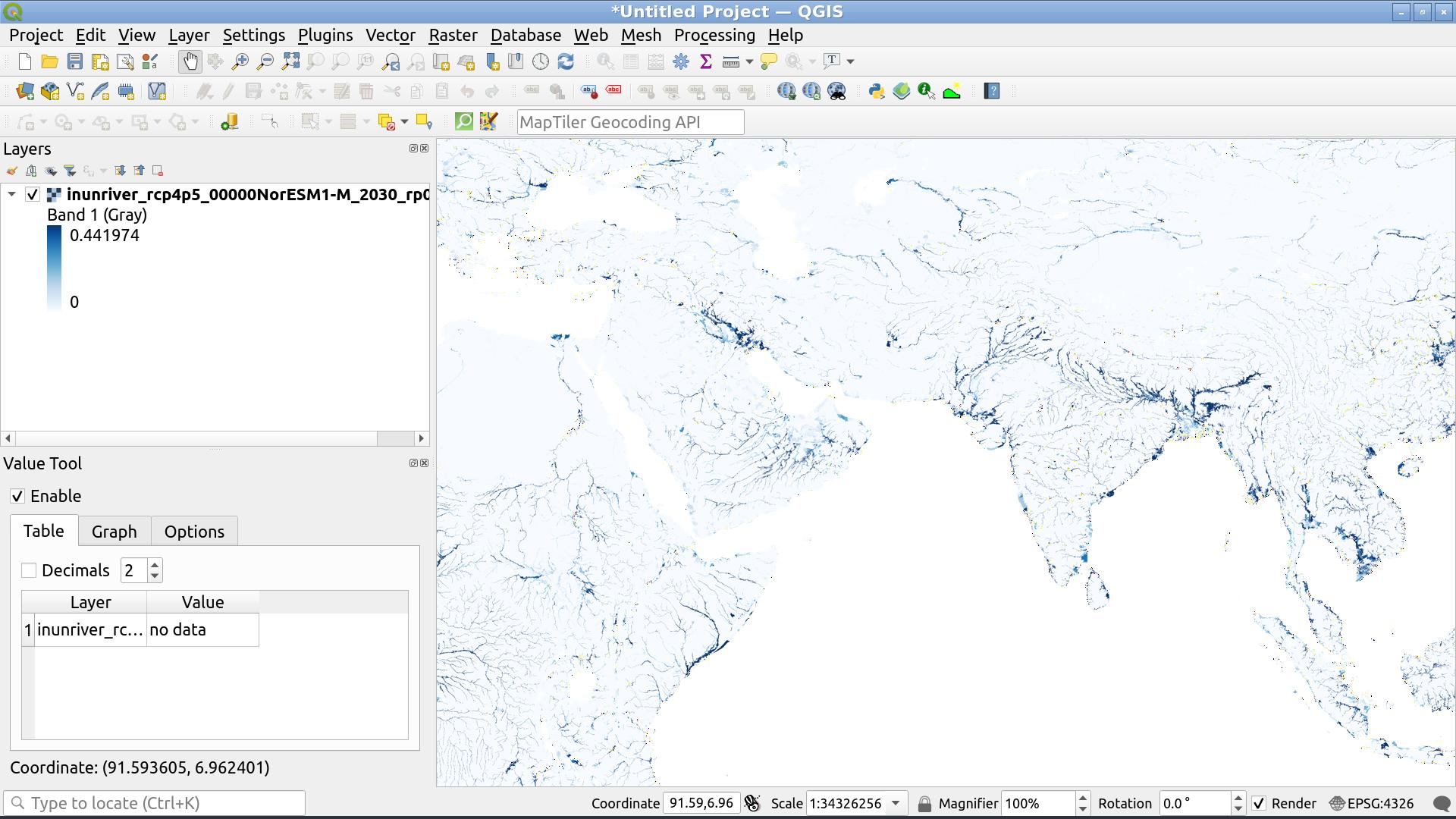Open the Raster menu
This screenshot has height=819, width=1456.
pyautogui.click(x=453, y=36)
